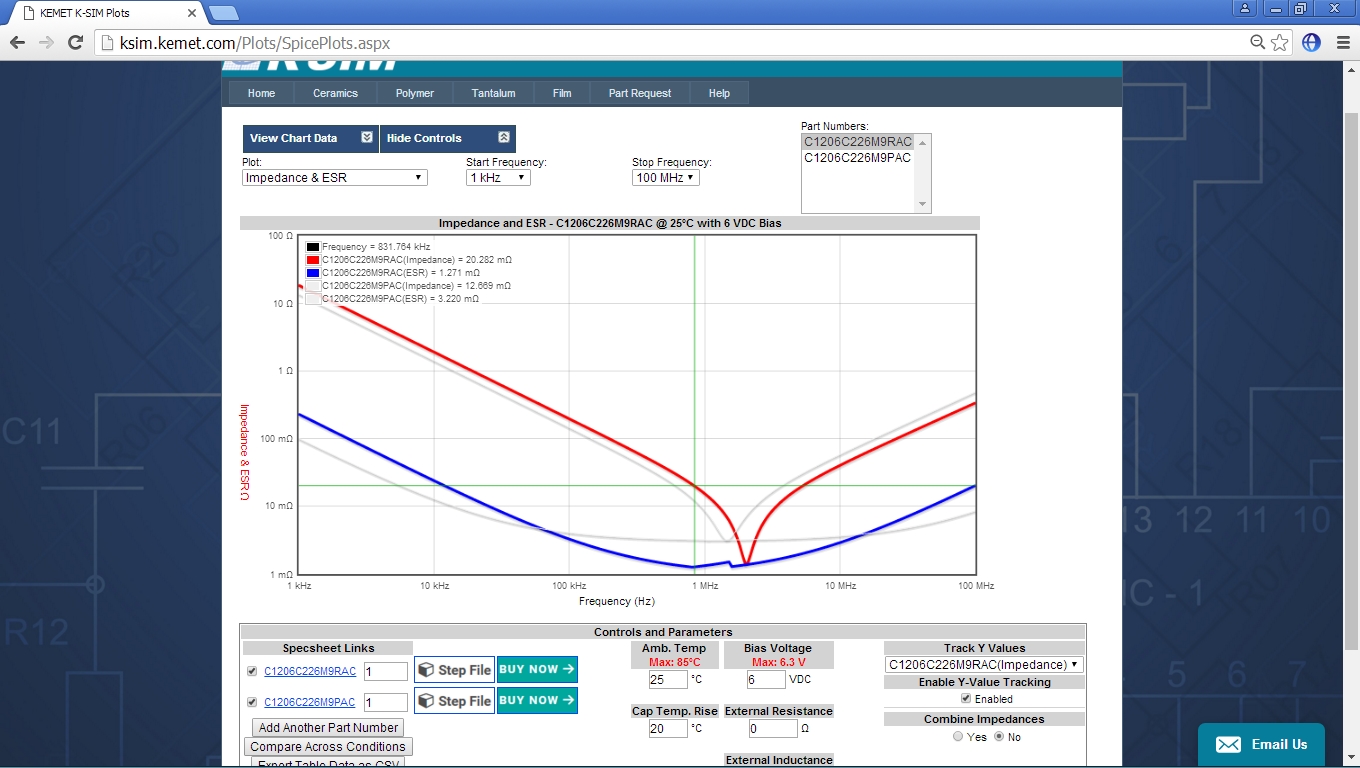Select C1206C226M9PAC in Part Numbers list
The height and width of the screenshot is (768, 1360).
tap(858, 157)
